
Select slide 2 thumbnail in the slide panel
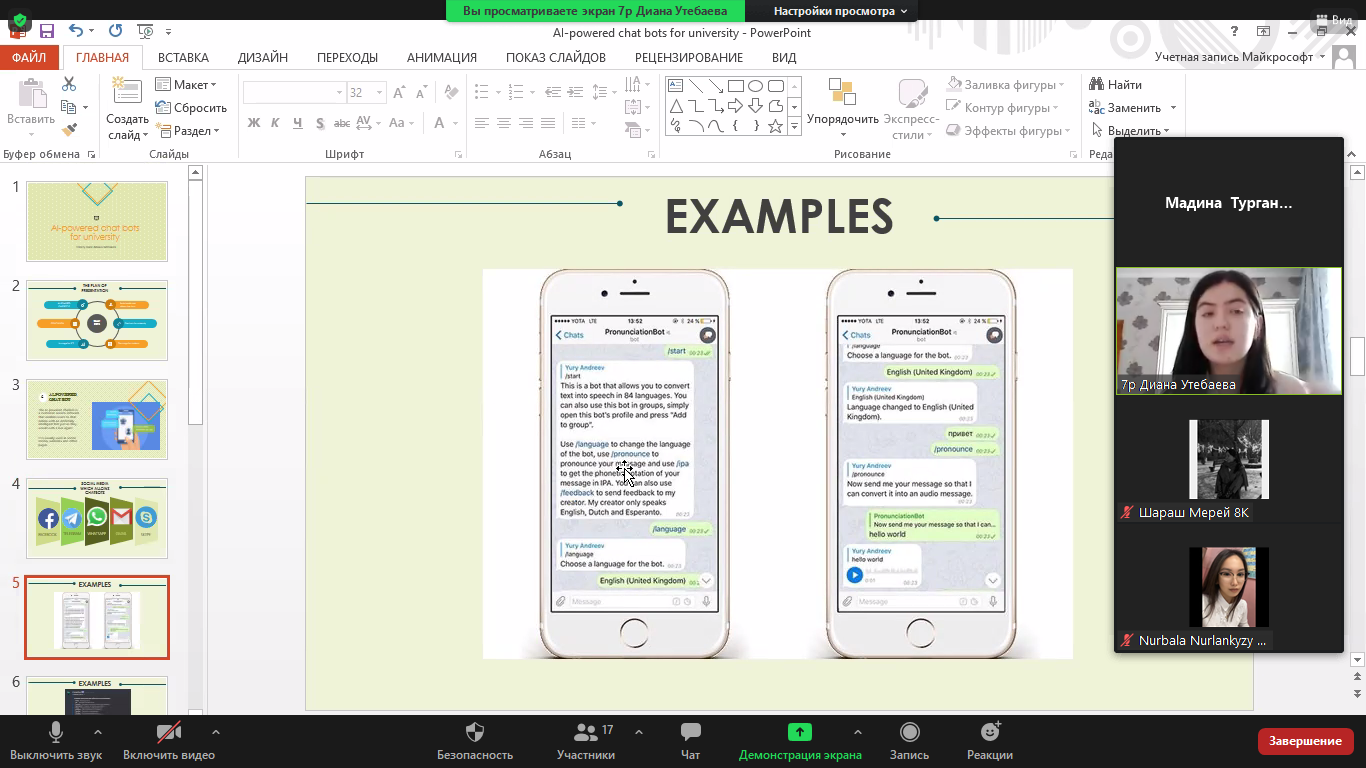pyautogui.click(x=97, y=320)
